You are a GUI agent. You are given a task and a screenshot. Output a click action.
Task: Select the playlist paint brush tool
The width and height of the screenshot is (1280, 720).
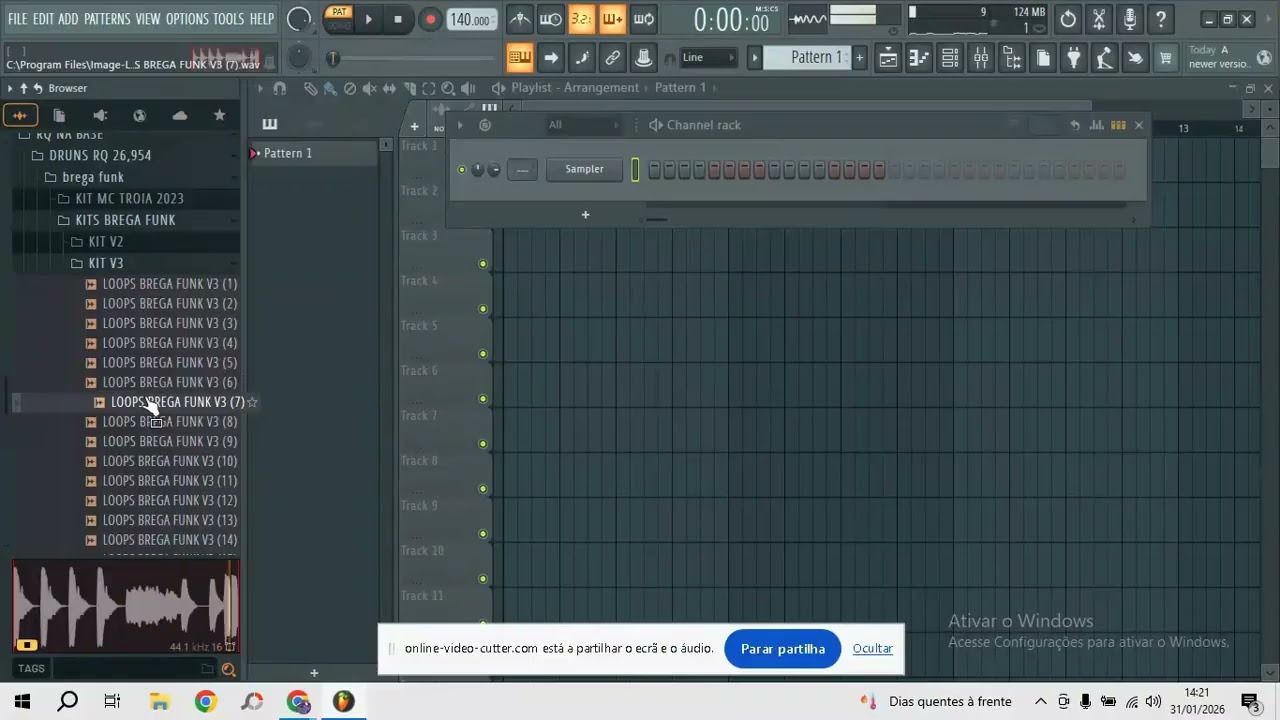(330, 89)
